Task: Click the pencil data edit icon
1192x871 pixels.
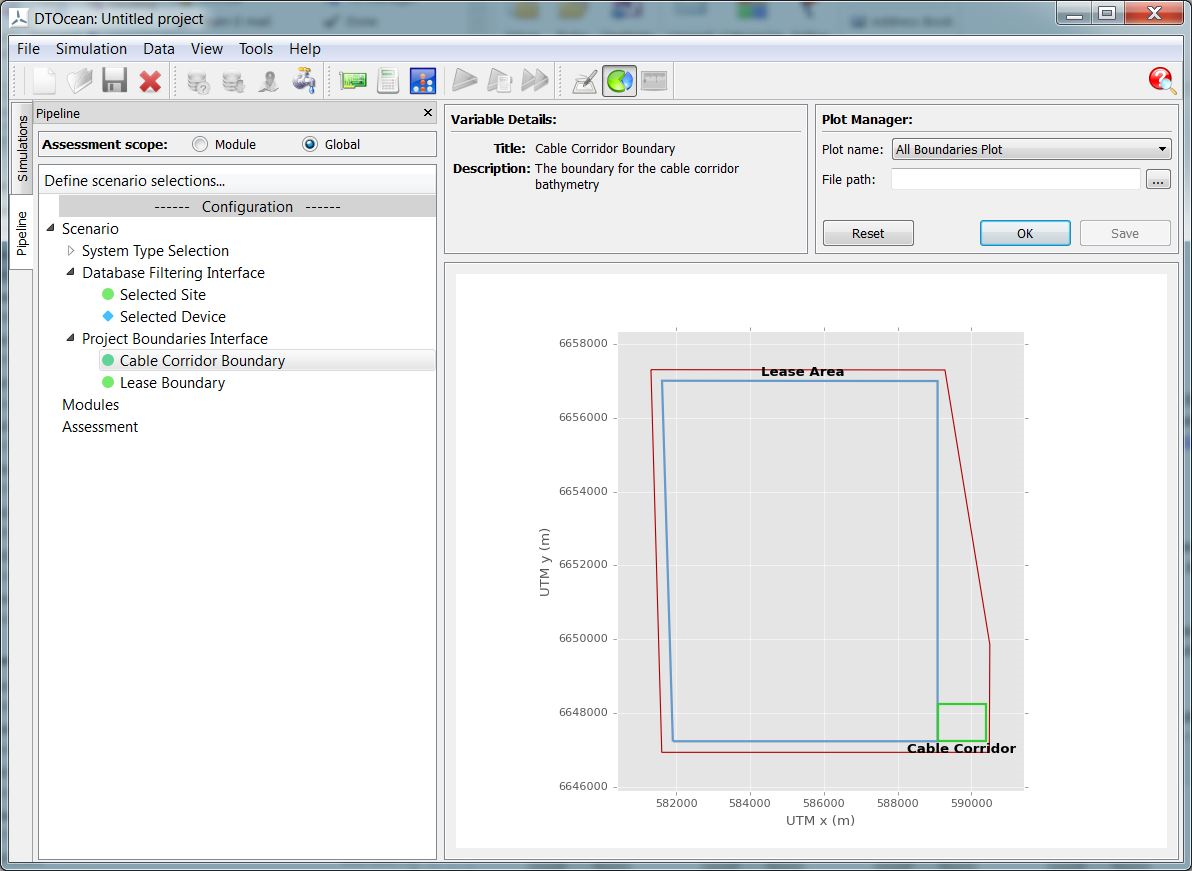Action: (x=585, y=81)
